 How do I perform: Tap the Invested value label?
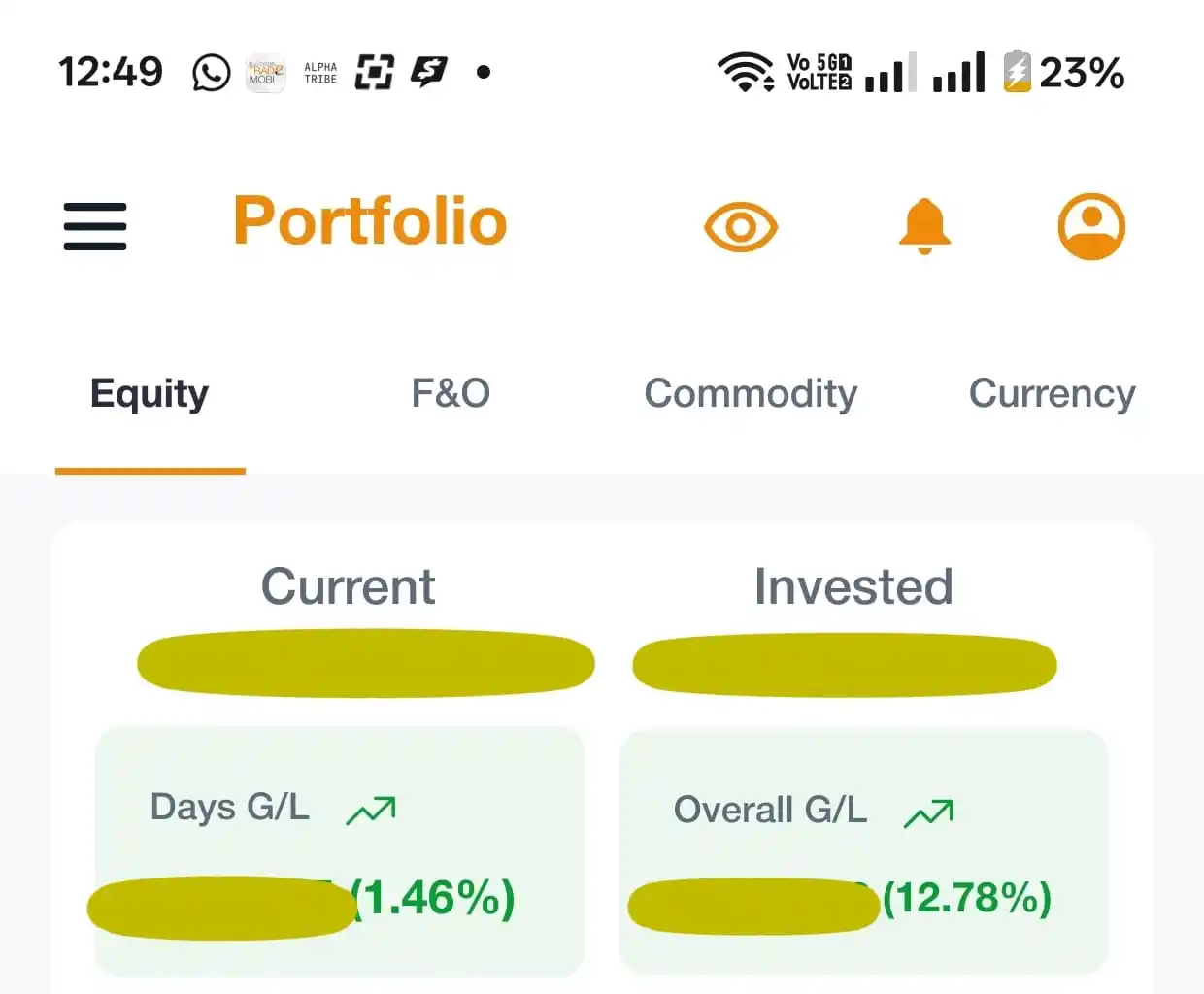[853, 586]
